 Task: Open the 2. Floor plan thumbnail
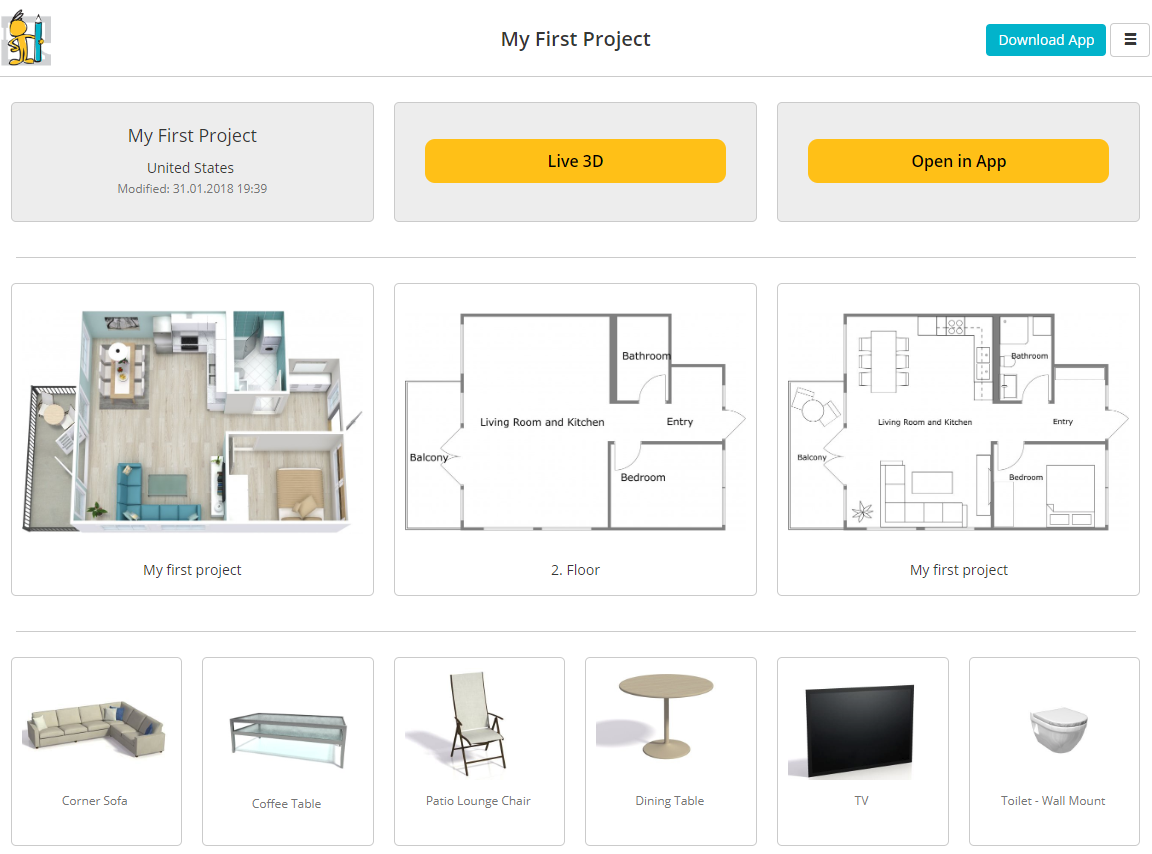(x=575, y=421)
